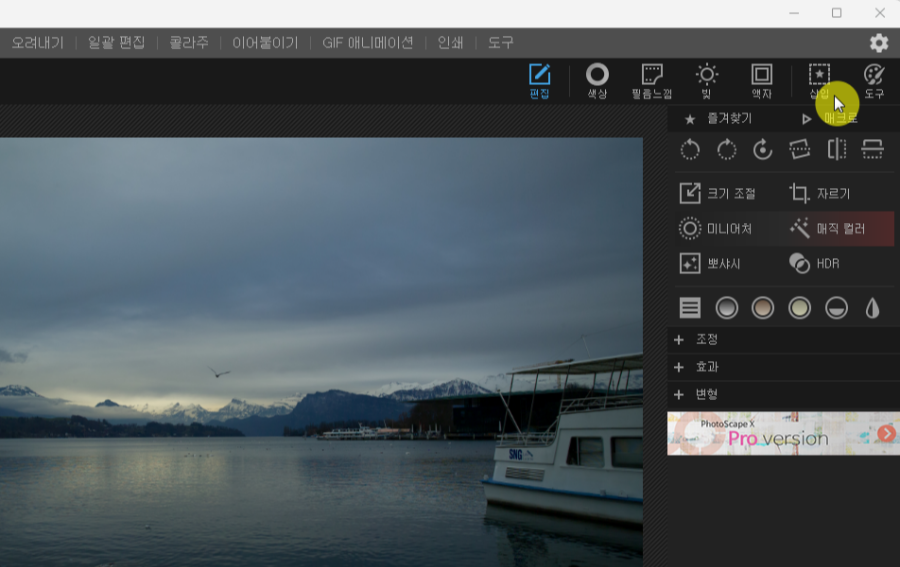Click the free rotate dial icon
Viewport: 900px width, 567px height.
click(x=763, y=150)
